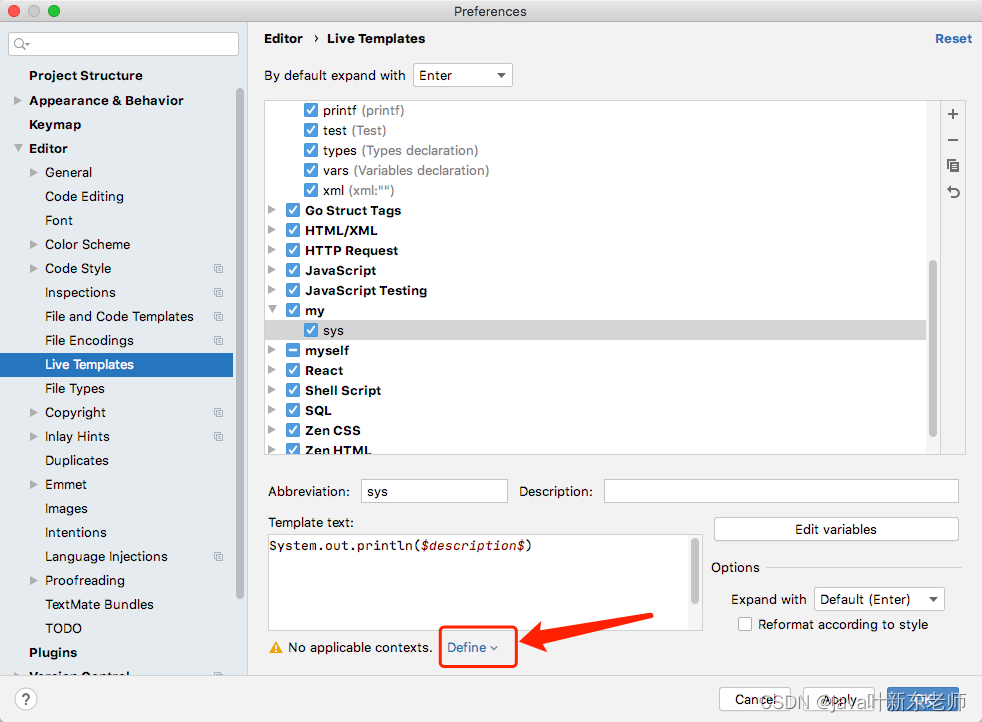Collapse the Editor section in sidebar

coord(18,148)
